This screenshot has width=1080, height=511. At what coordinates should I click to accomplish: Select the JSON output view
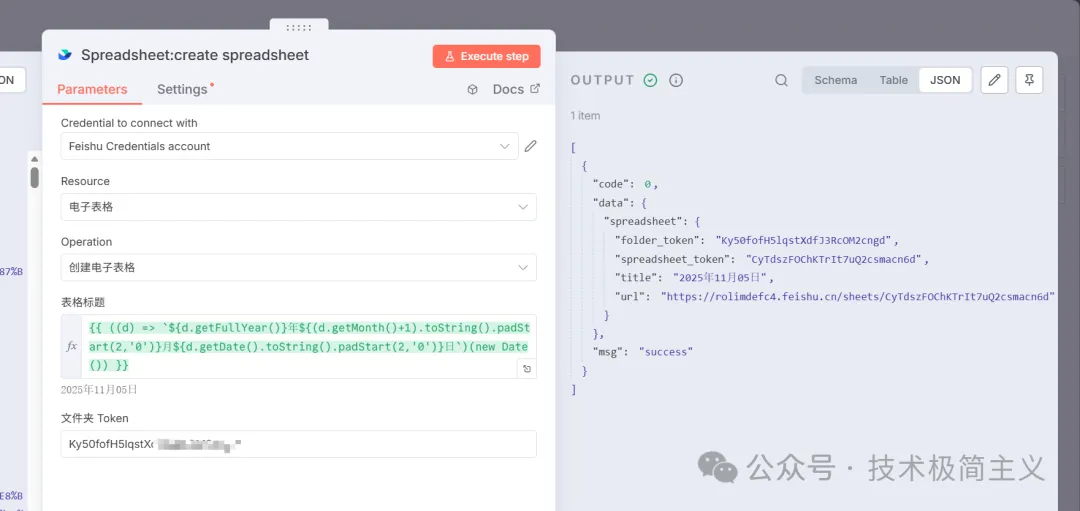[945, 80]
